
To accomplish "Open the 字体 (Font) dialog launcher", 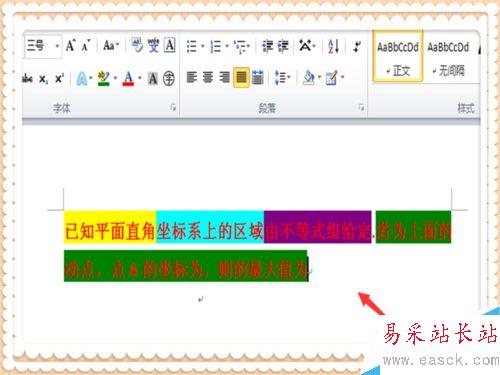I will tap(173, 107).
